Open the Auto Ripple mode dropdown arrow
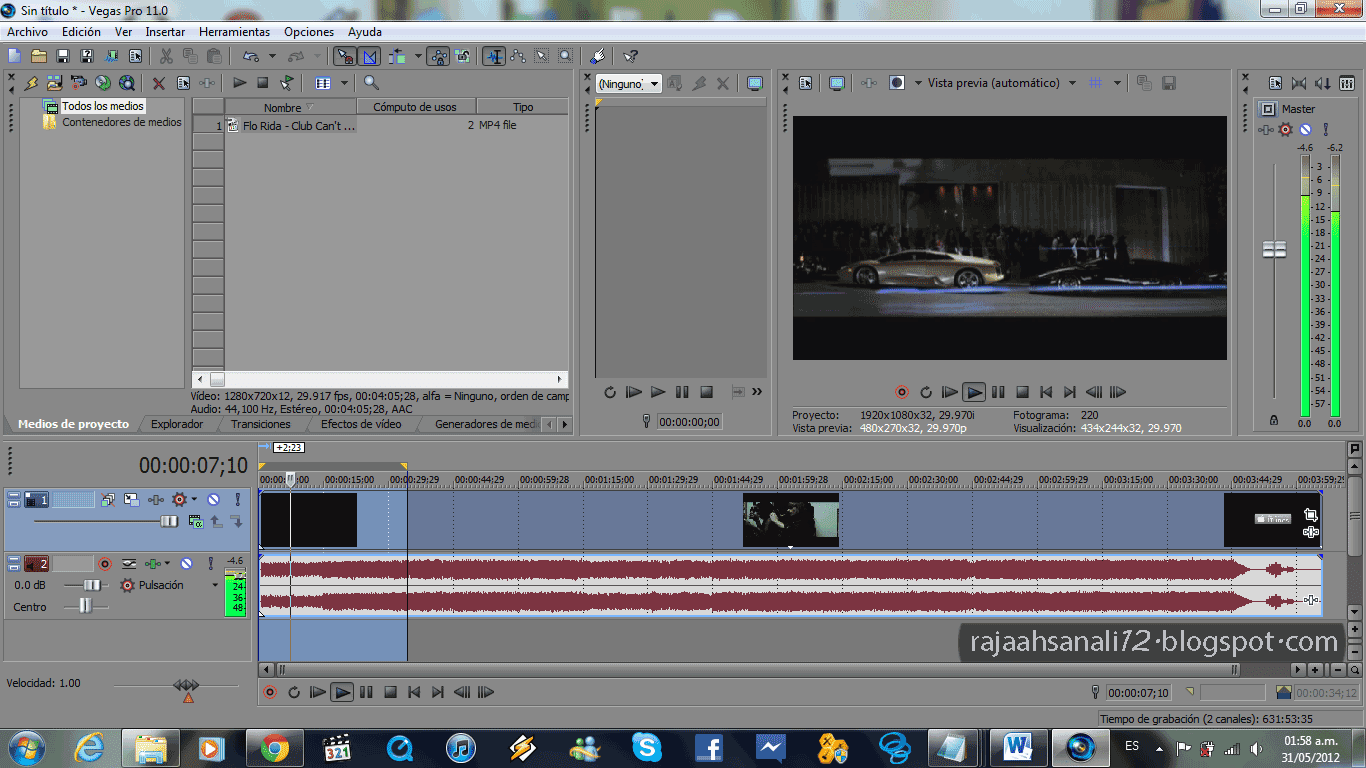 coord(418,56)
